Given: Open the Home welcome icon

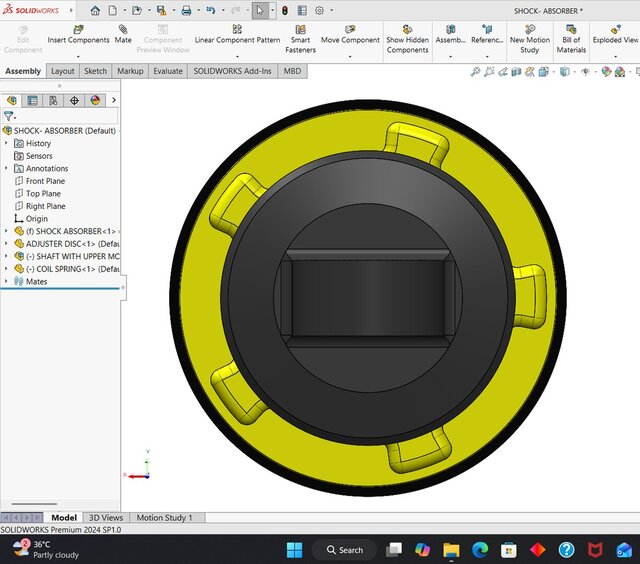Looking at the screenshot, I should tap(95, 11).
